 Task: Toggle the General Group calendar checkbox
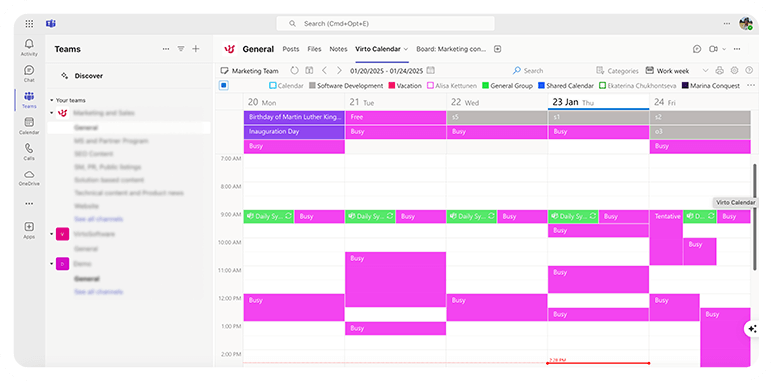[x=486, y=85]
